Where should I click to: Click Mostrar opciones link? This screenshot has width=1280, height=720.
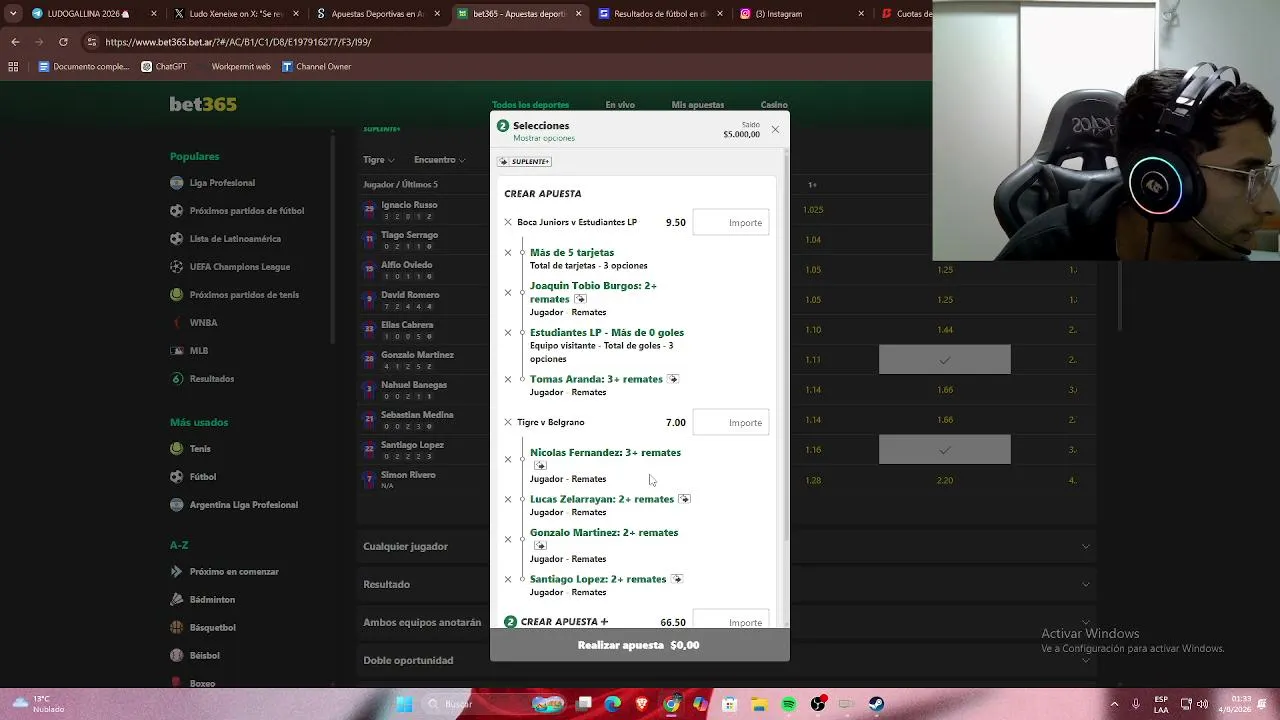[x=544, y=138]
